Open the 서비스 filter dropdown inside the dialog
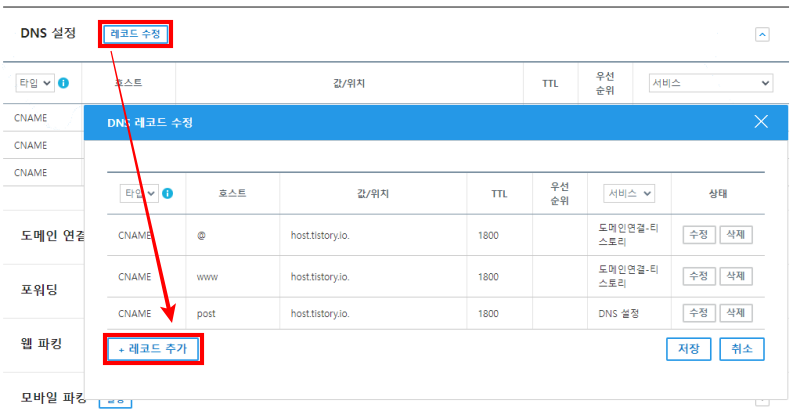800x411 pixels. click(x=629, y=194)
